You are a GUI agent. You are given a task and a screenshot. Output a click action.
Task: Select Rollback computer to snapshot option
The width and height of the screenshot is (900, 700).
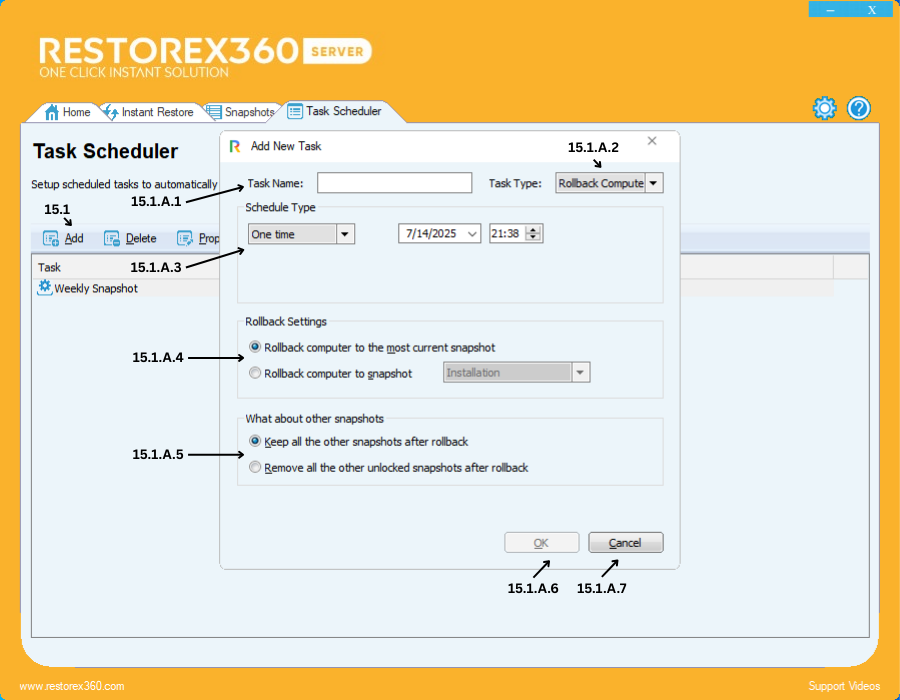tap(255, 373)
